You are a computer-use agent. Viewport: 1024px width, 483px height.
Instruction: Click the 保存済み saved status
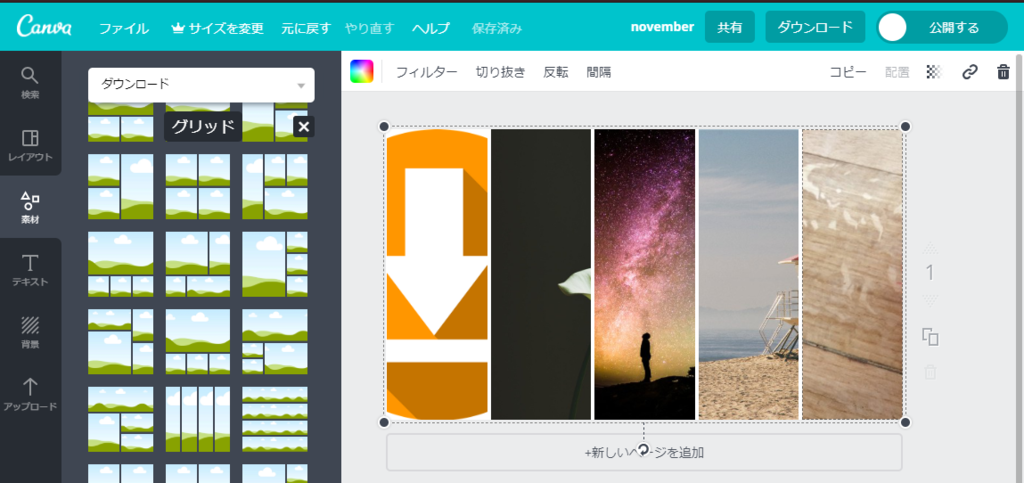tap(497, 28)
